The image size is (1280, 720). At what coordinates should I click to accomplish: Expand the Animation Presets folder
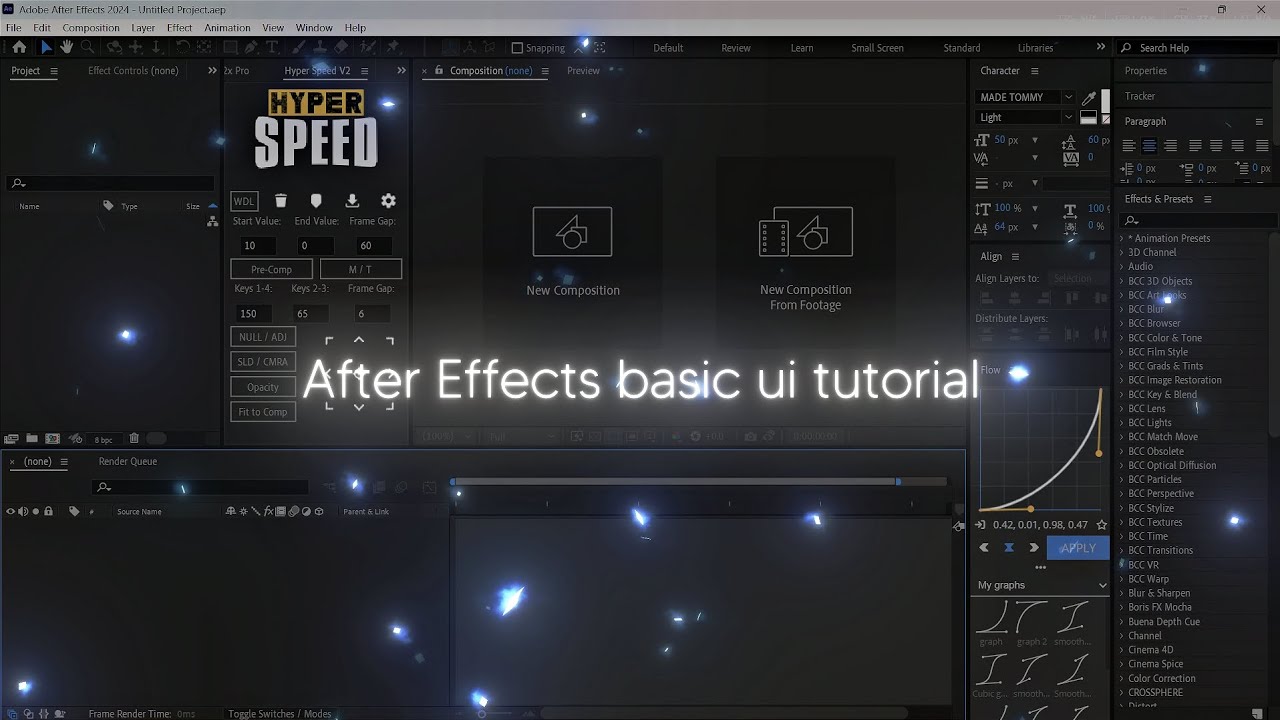(1122, 238)
